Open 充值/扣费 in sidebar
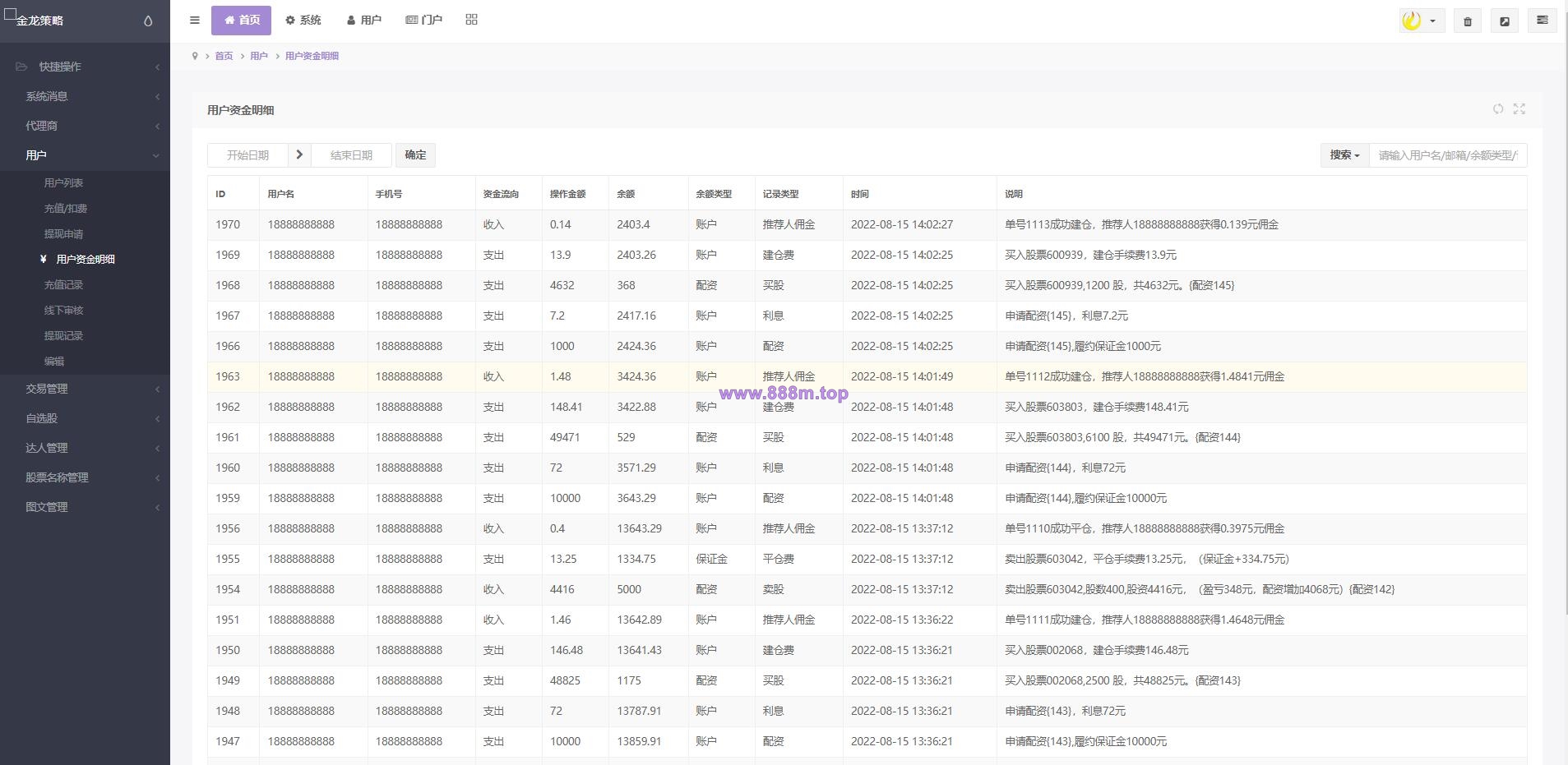The width and height of the screenshot is (1568, 765). click(65, 209)
